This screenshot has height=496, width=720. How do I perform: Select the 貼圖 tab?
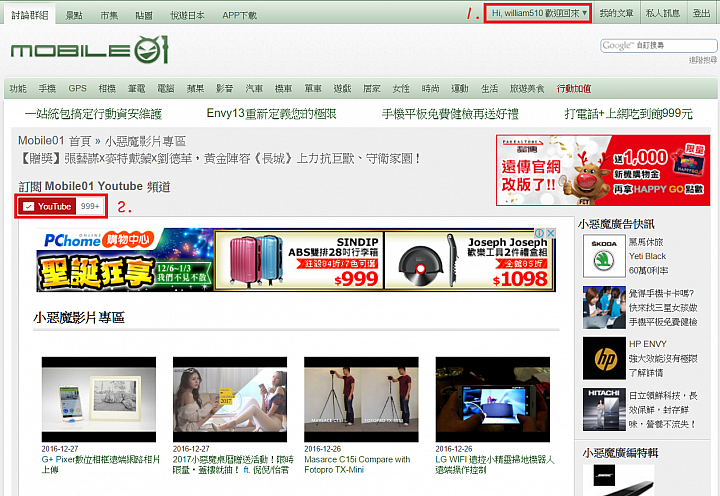point(144,16)
